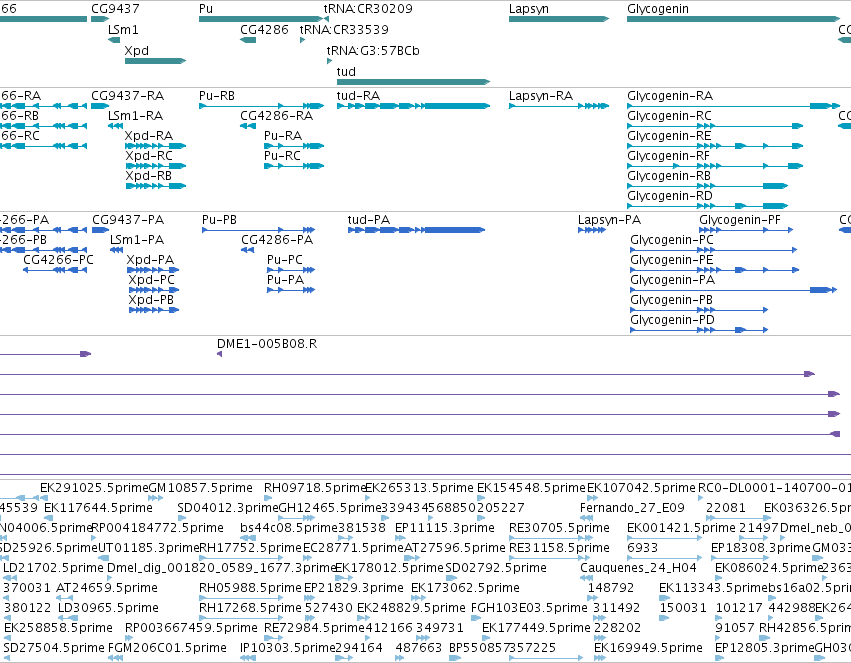
Task: Select the Glycogenin-PF protein label
Action: coord(740,220)
